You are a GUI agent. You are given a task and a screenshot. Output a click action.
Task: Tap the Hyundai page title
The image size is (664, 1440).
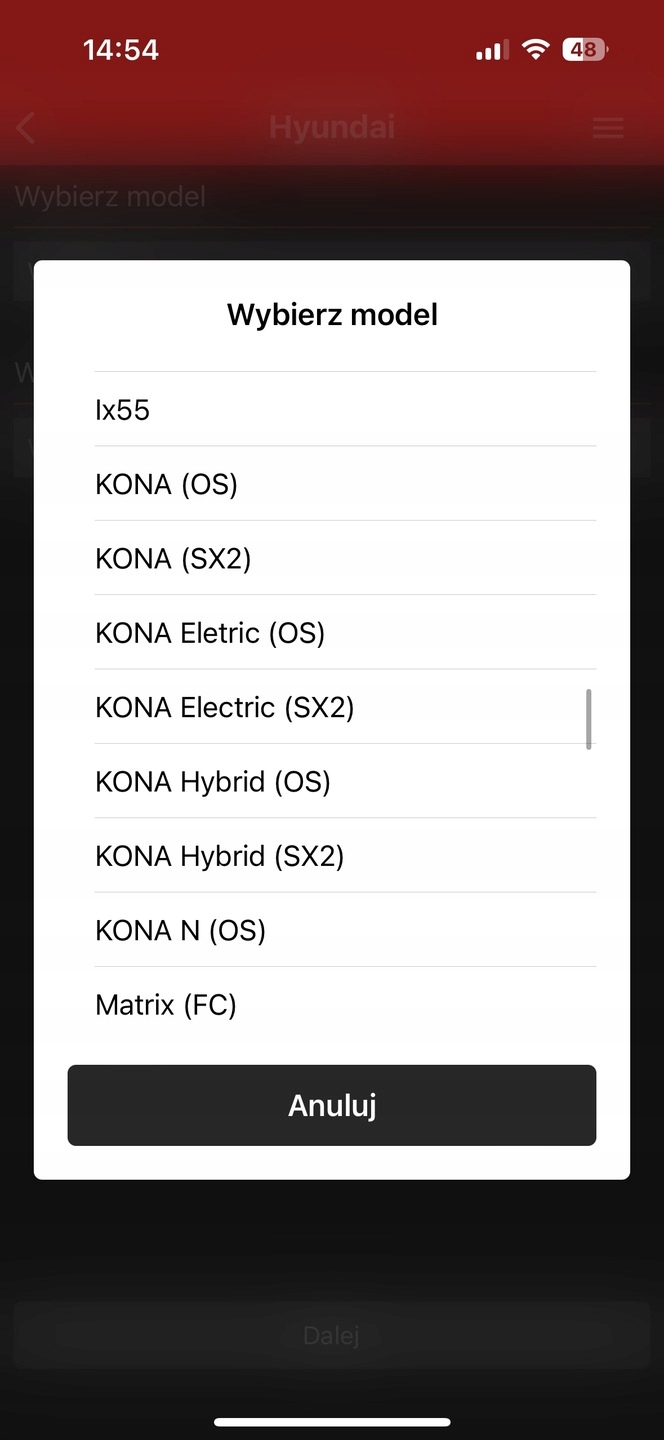point(331,128)
